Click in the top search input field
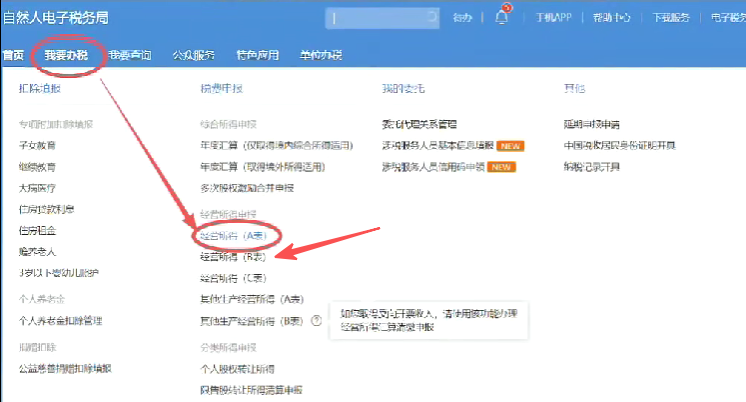Viewport: 746px width, 402px height. pyautogui.click(x=378, y=18)
